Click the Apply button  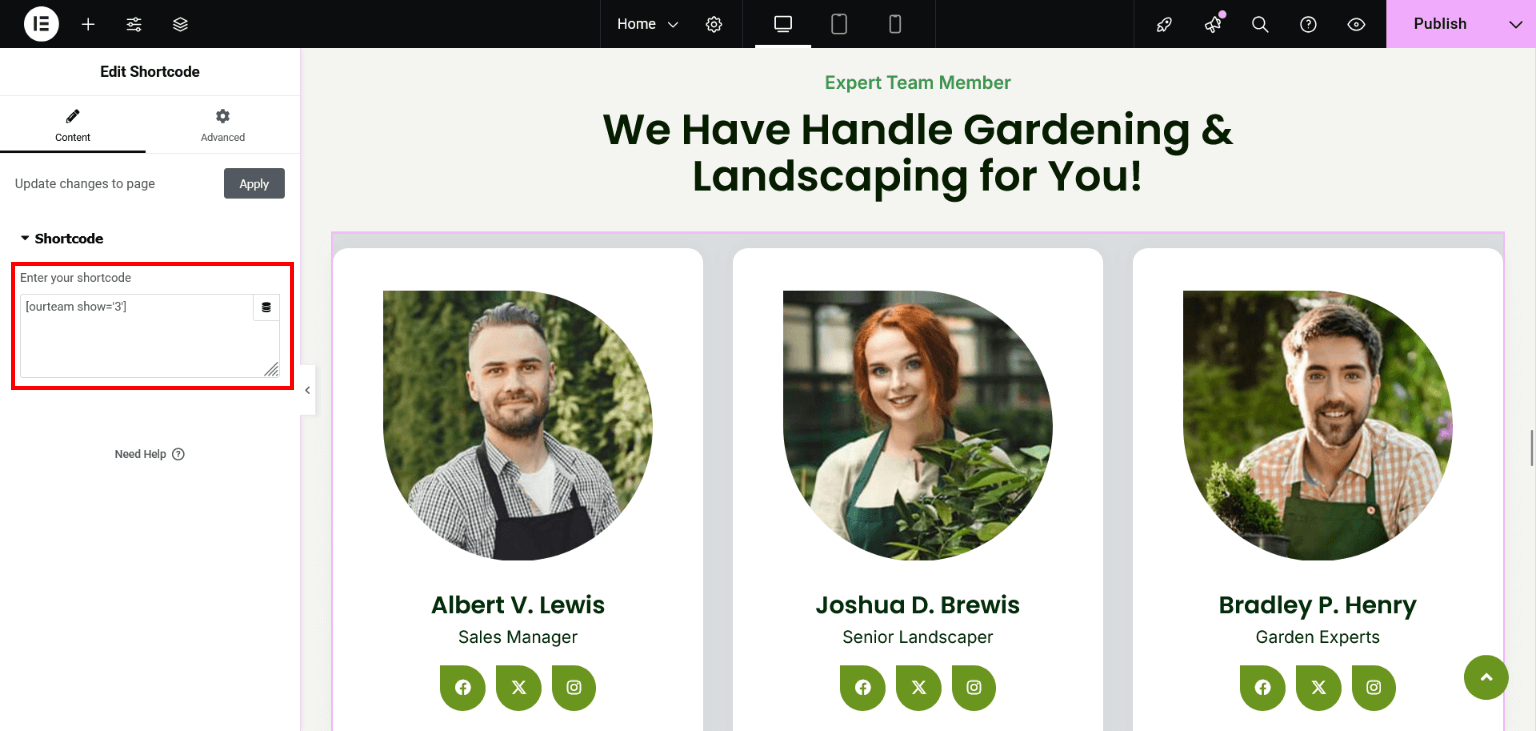(x=254, y=184)
